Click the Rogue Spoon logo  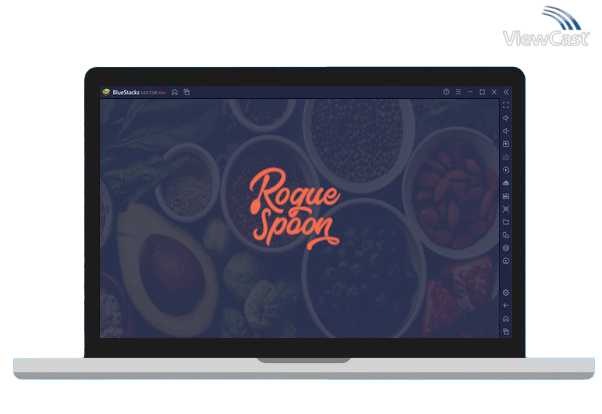(x=294, y=208)
